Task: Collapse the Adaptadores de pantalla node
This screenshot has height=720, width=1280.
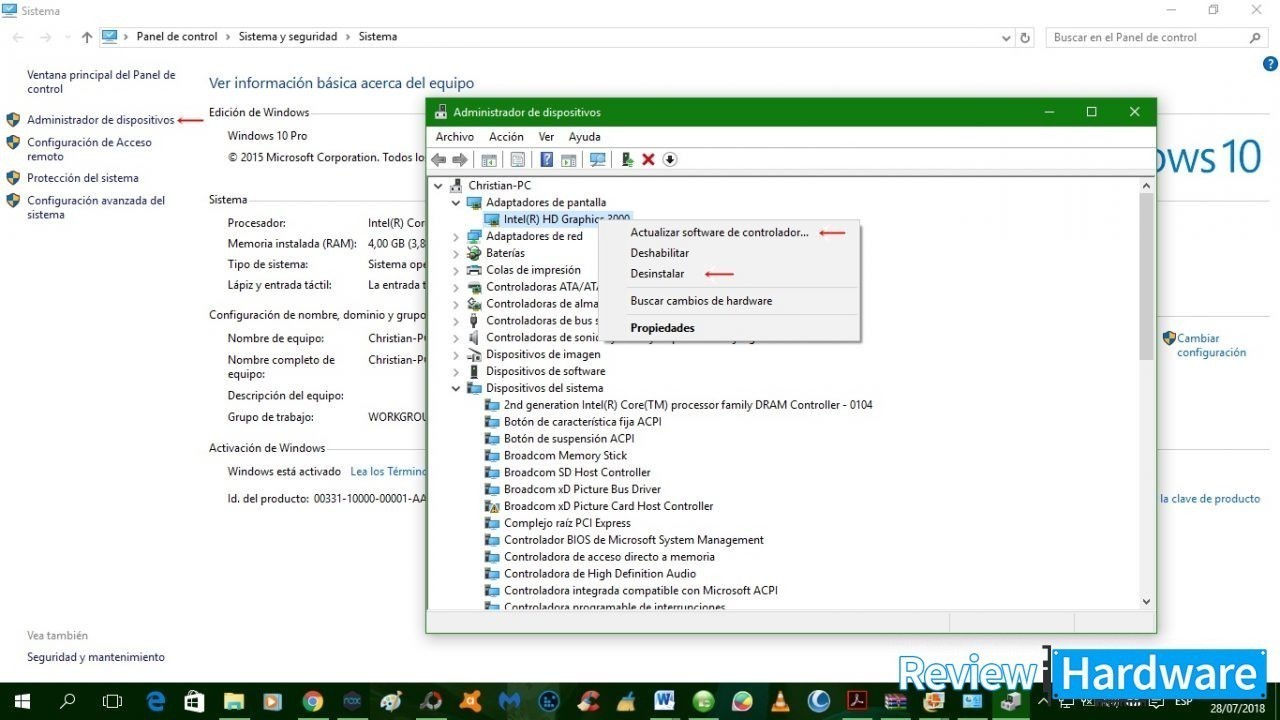Action: (x=456, y=202)
